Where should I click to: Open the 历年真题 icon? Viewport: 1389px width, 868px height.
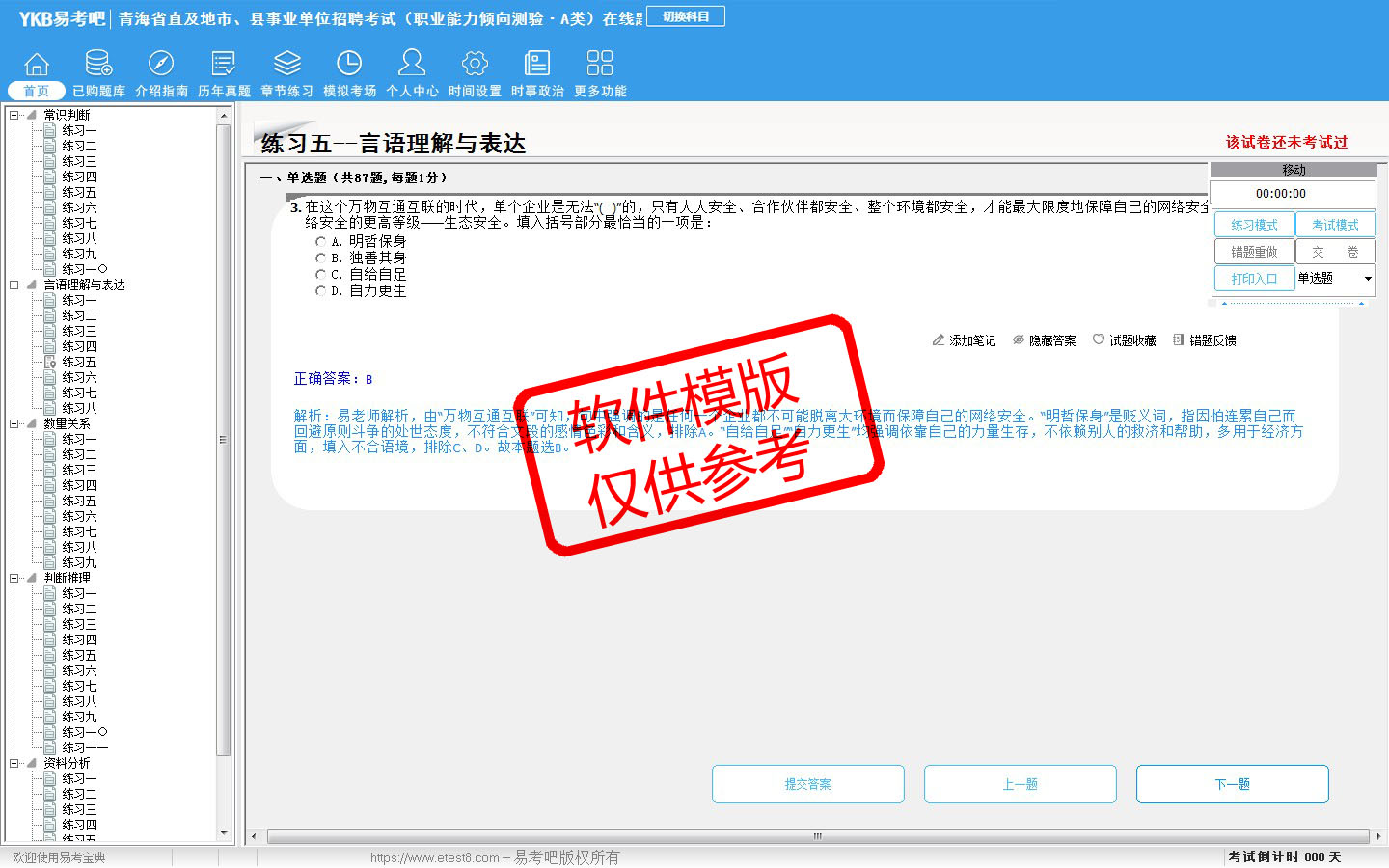point(224,65)
